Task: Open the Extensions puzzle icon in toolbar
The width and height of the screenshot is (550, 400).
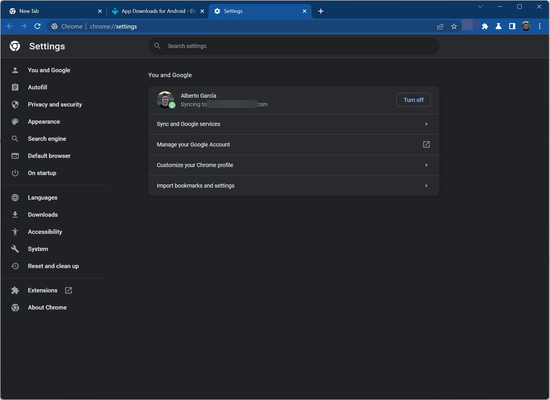Action: 485,26
